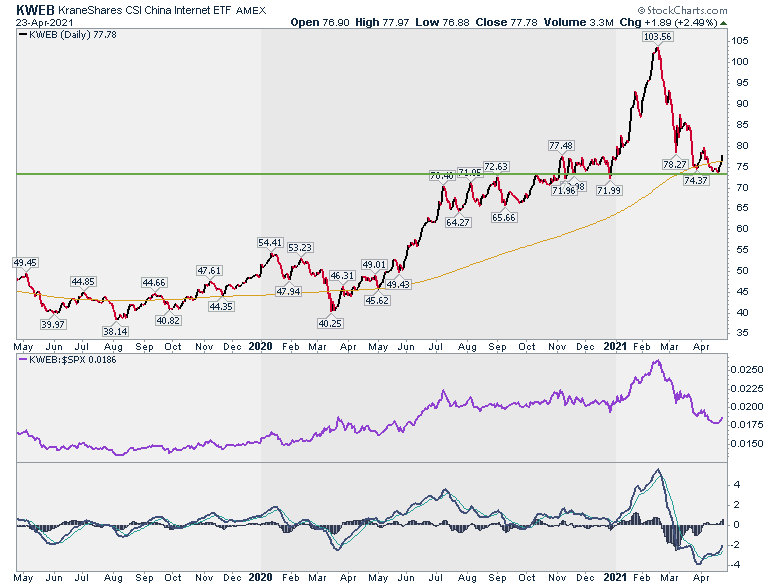Select the High 77.97 value
Viewport: 780px width, 586px height.
click(x=382, y=22)
